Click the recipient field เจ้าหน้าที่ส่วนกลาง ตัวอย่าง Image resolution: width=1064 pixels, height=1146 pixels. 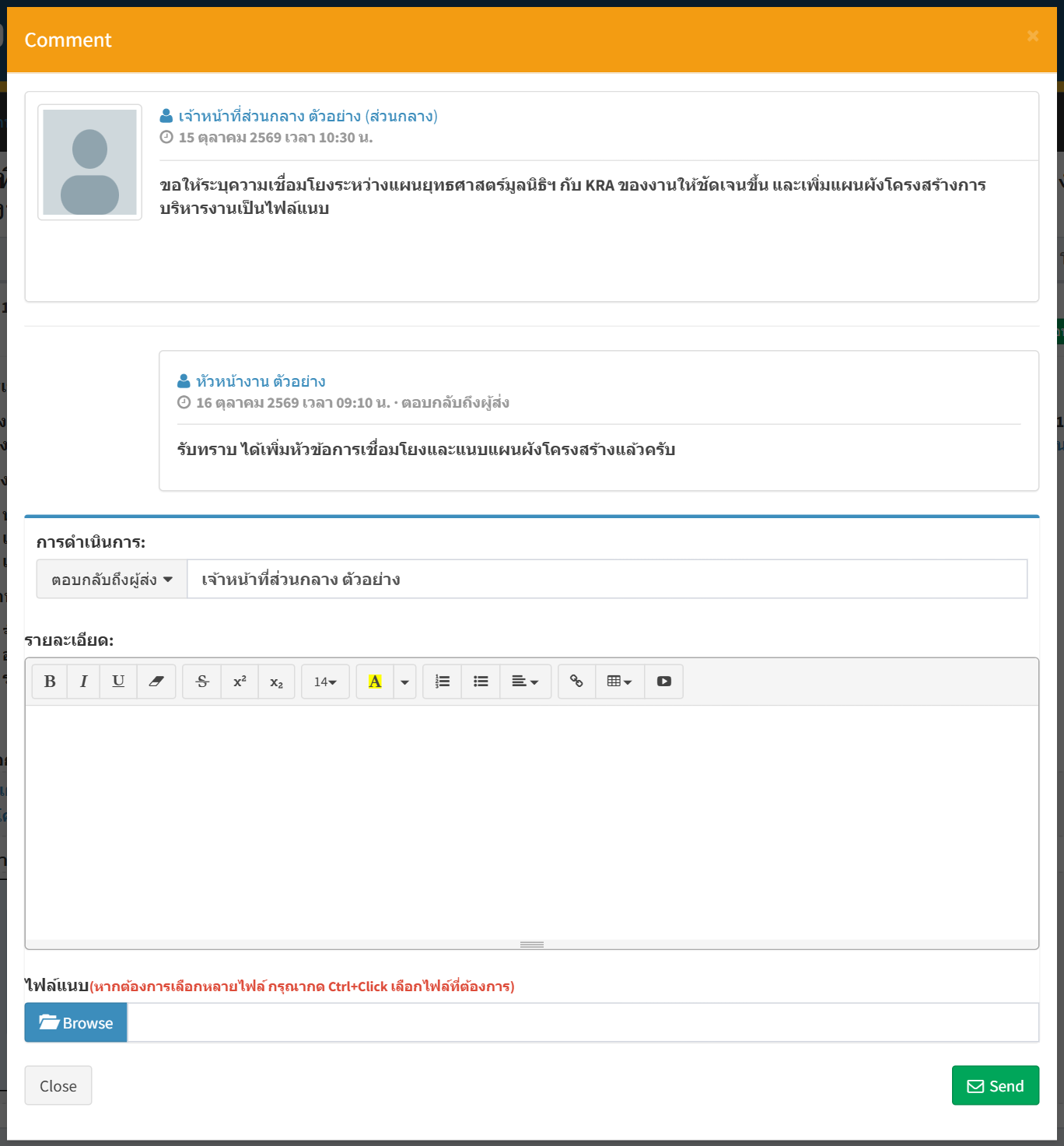point(607,579)
